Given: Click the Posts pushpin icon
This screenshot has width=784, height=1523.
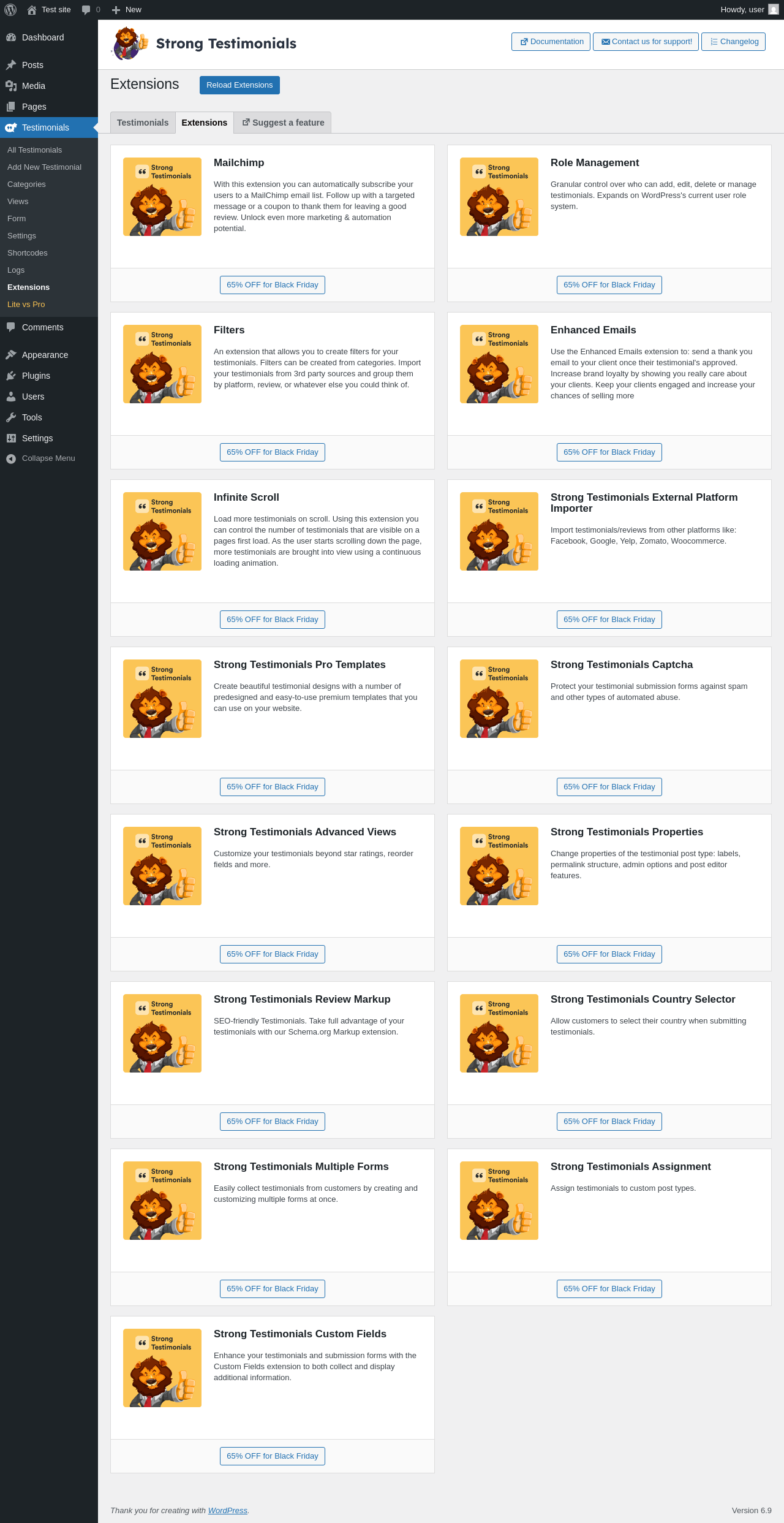Looking at the screenshot, I should click(x=11, y=65).
